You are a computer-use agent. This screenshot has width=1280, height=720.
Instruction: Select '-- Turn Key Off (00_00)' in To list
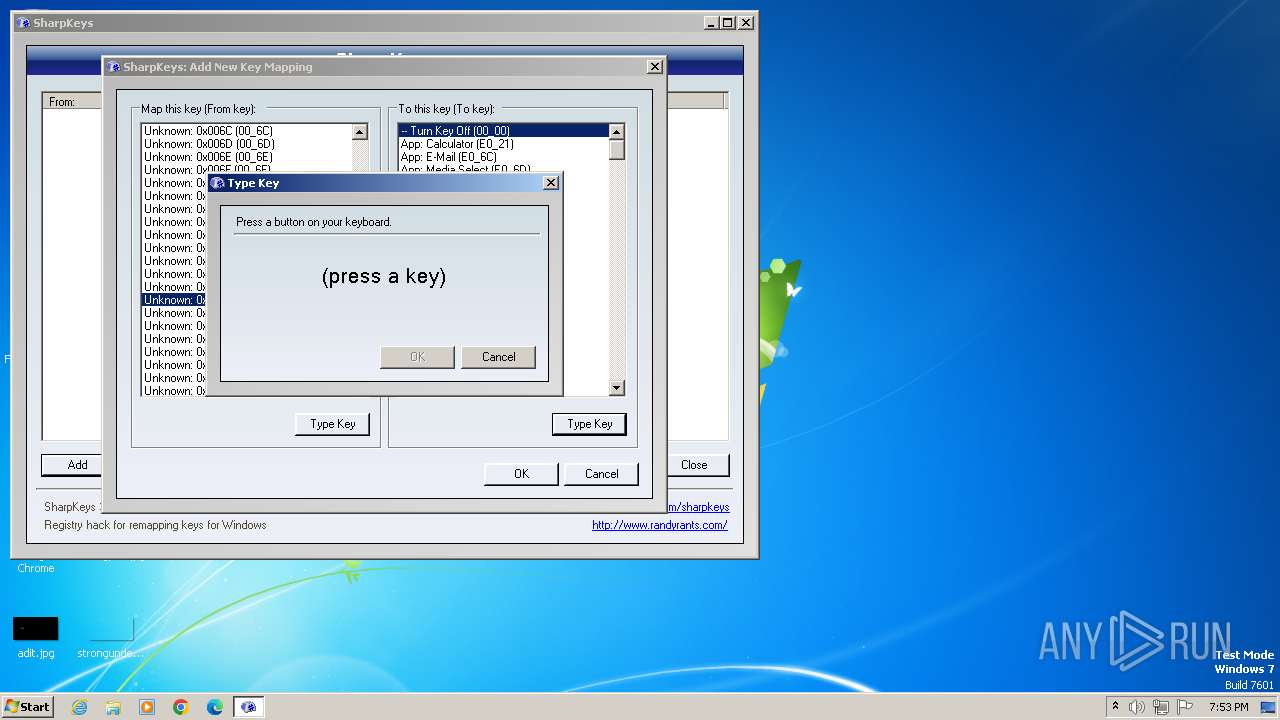pos(503,131)
